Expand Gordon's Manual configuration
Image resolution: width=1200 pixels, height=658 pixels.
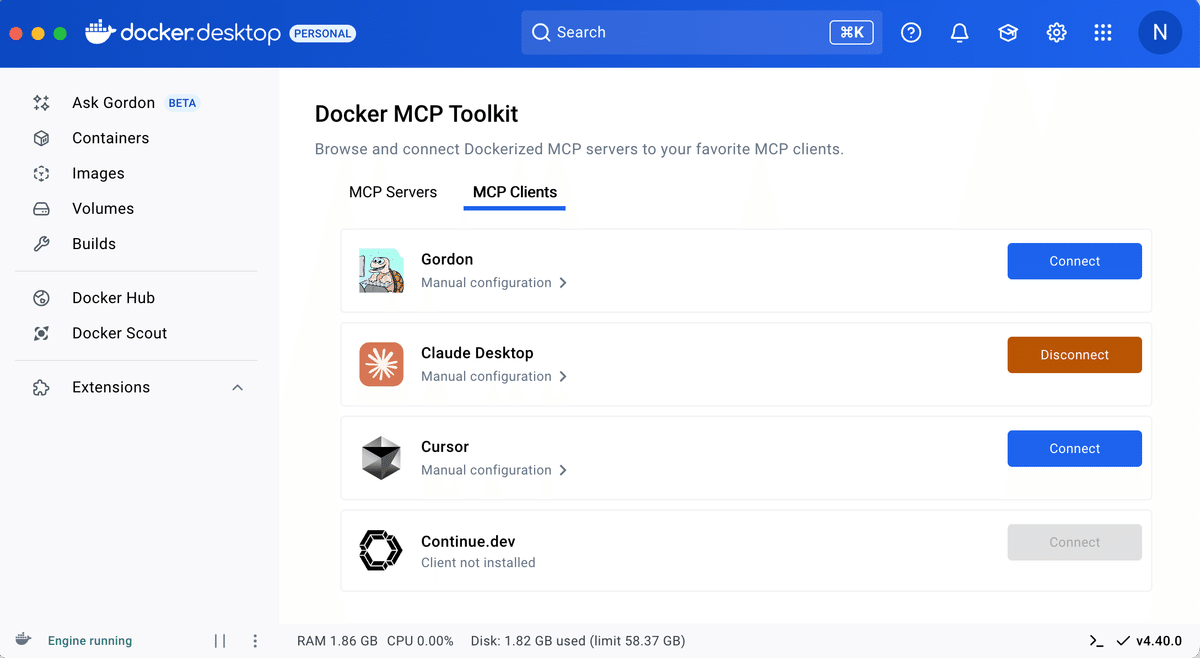[x=494, y=282]
